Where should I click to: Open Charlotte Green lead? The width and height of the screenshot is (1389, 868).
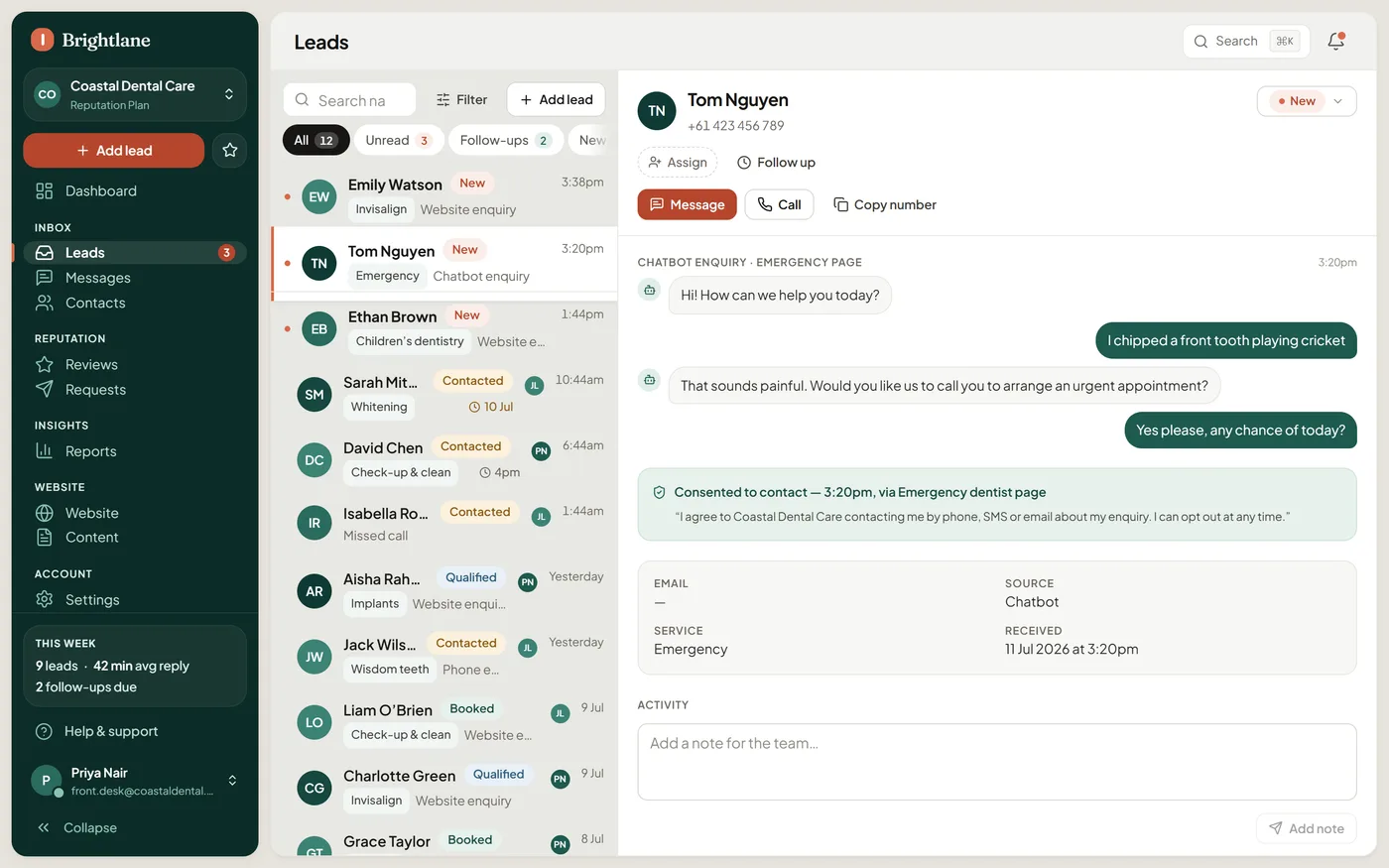[x=444, y=787]
